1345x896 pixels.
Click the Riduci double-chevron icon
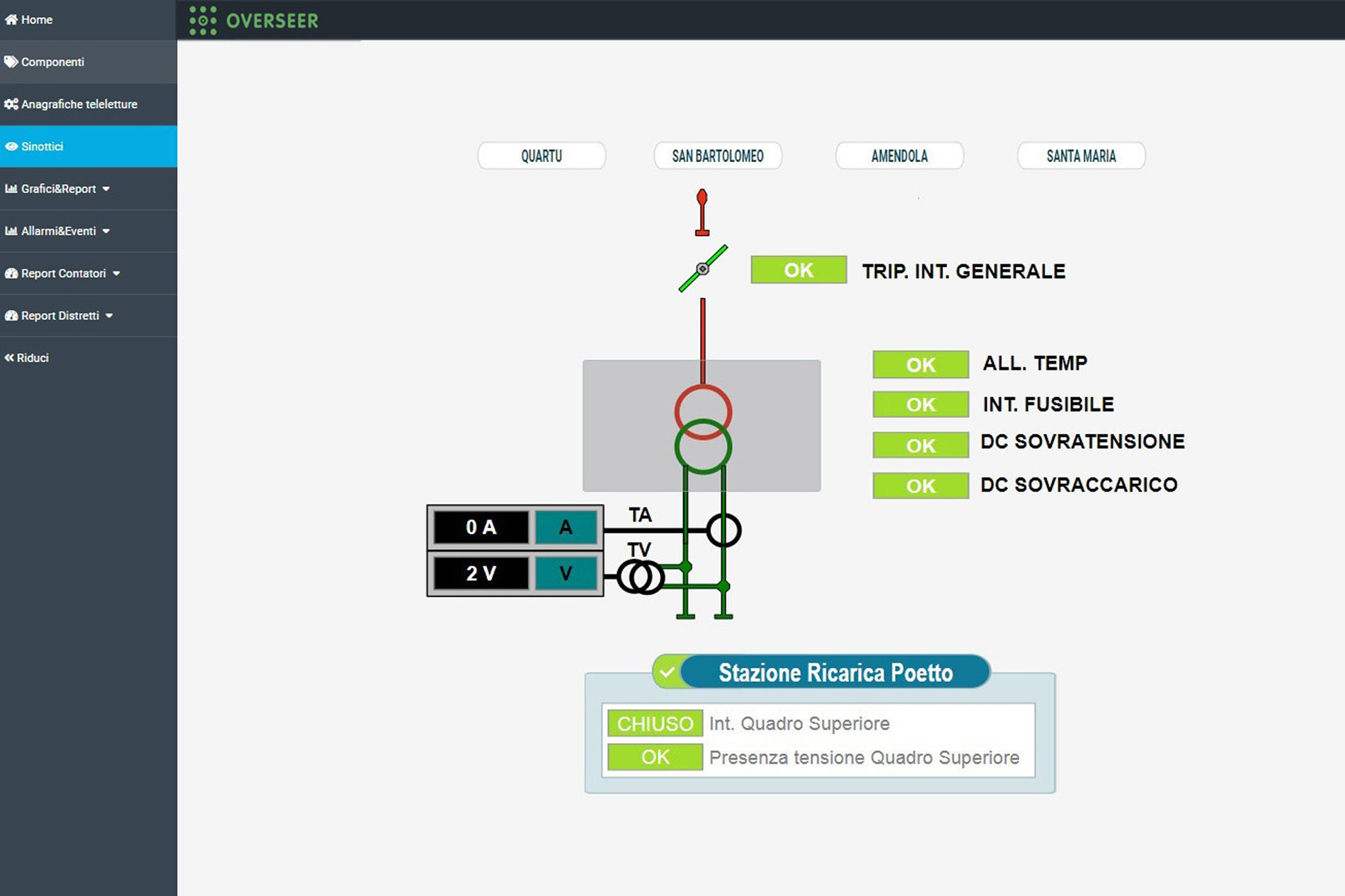(9, 358)
